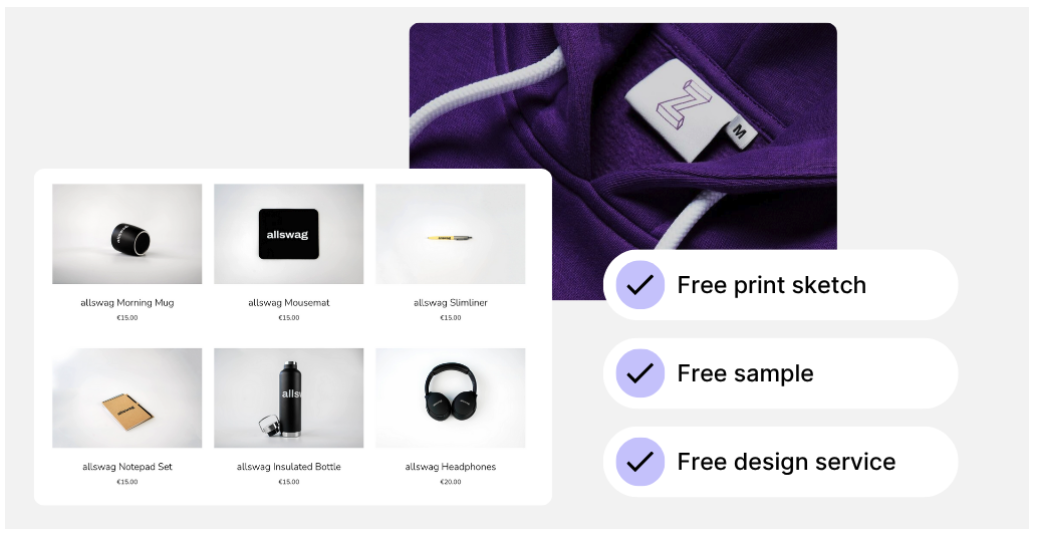Open the allswag Notepad Set image

point(127,398)
